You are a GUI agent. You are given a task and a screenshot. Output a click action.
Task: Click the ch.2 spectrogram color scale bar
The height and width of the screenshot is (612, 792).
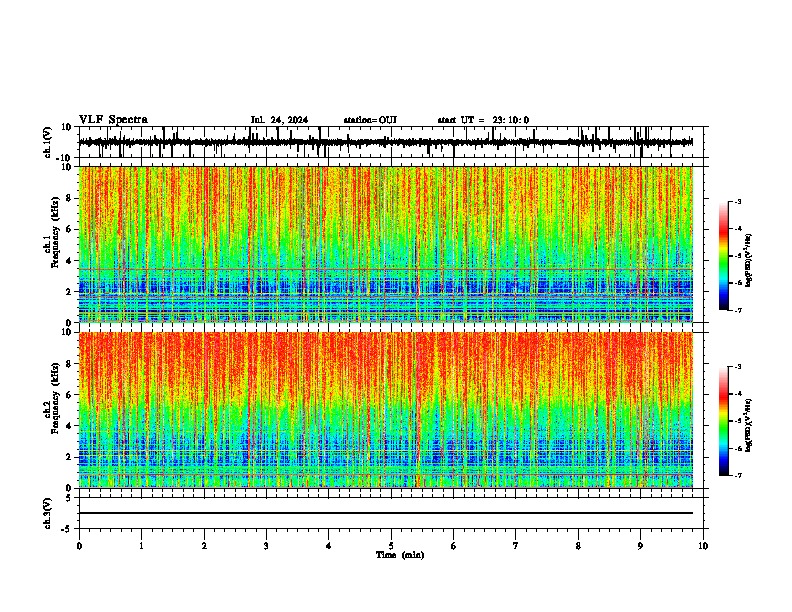pos(724,421)
